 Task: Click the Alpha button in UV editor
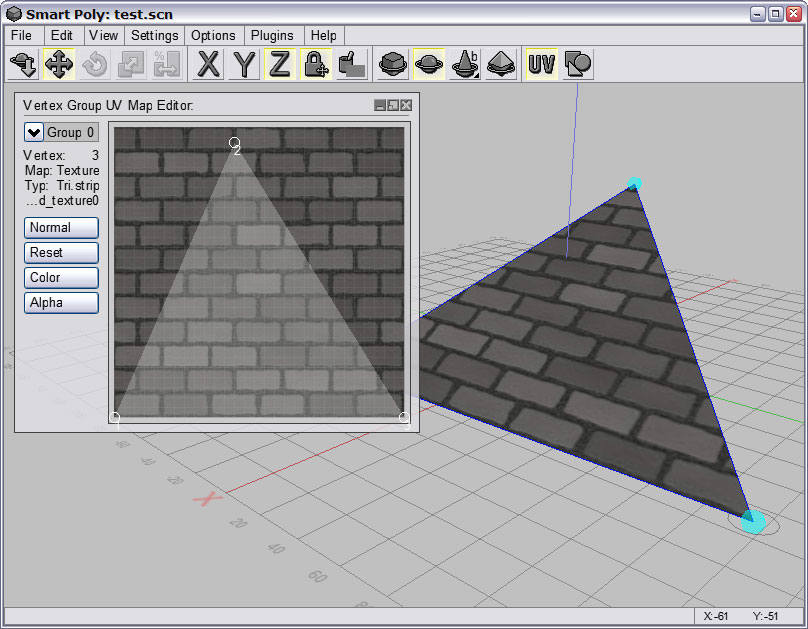point(61,303)
